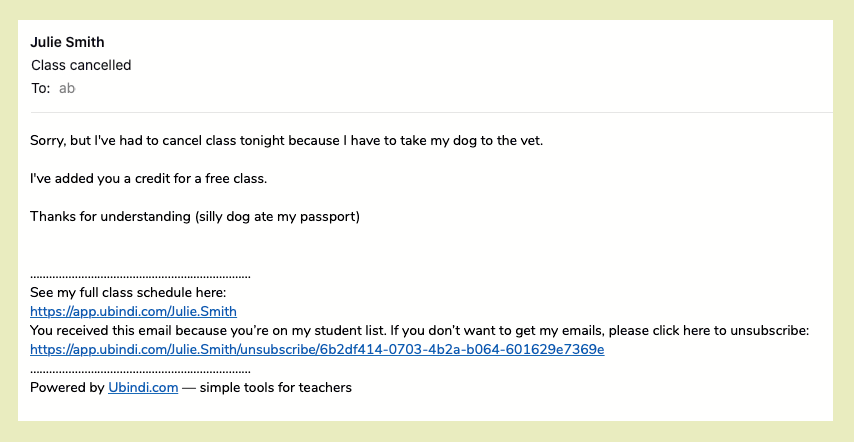The width and height of the screenshot is (854, 442).
Task: Click the sentence about cancelling class tonight
Action: tap(286, 140)
